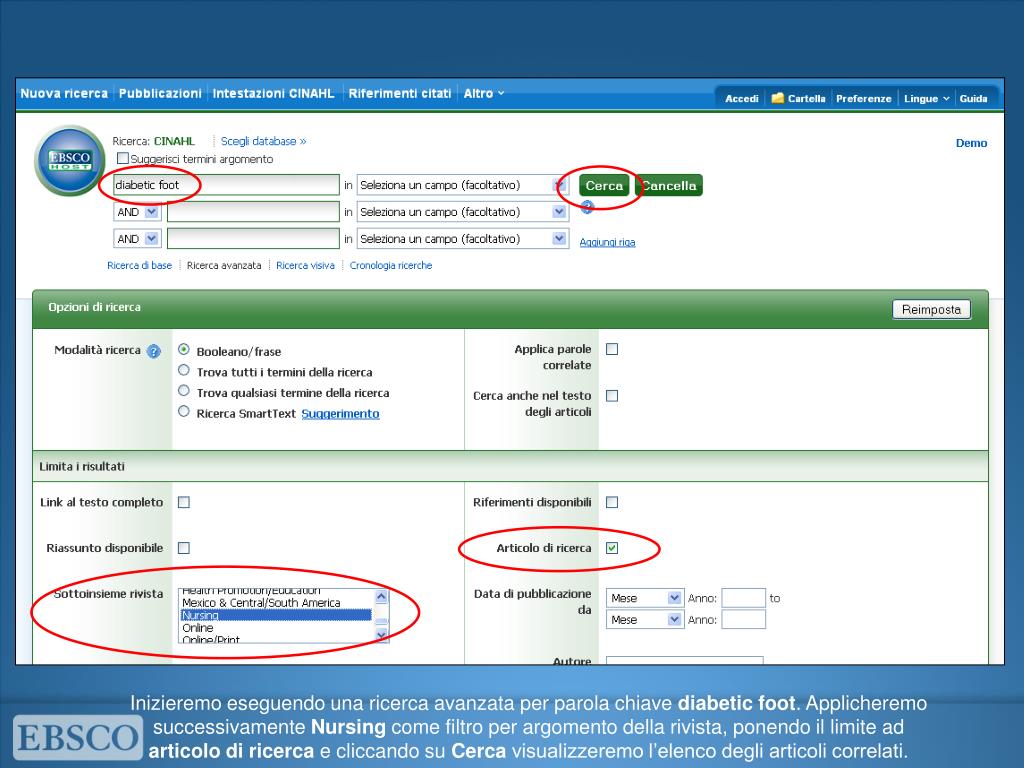
Task: Click the third search term field
Action: 253,239
